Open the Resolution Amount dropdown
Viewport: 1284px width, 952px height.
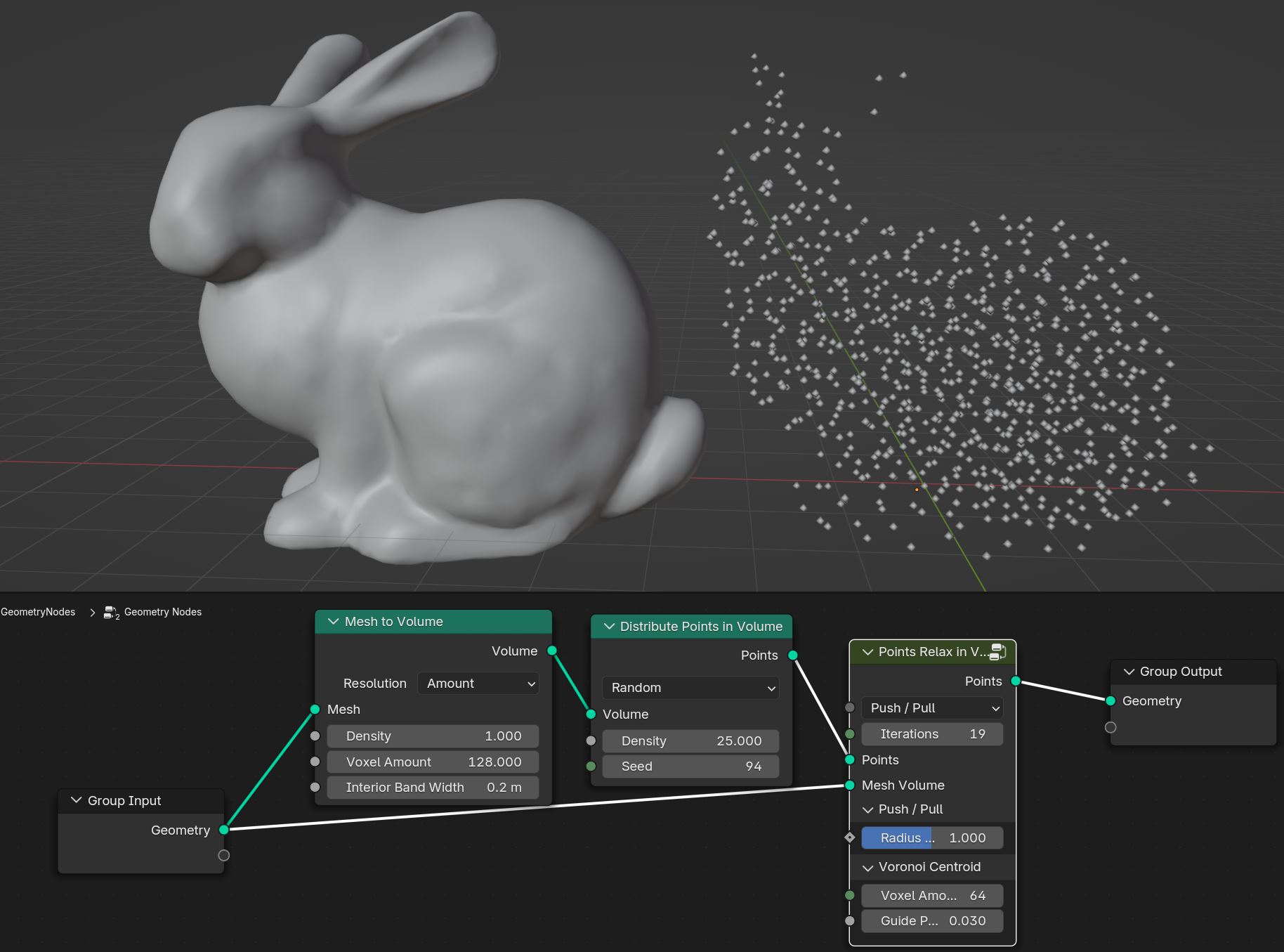[x=478, y=684]
